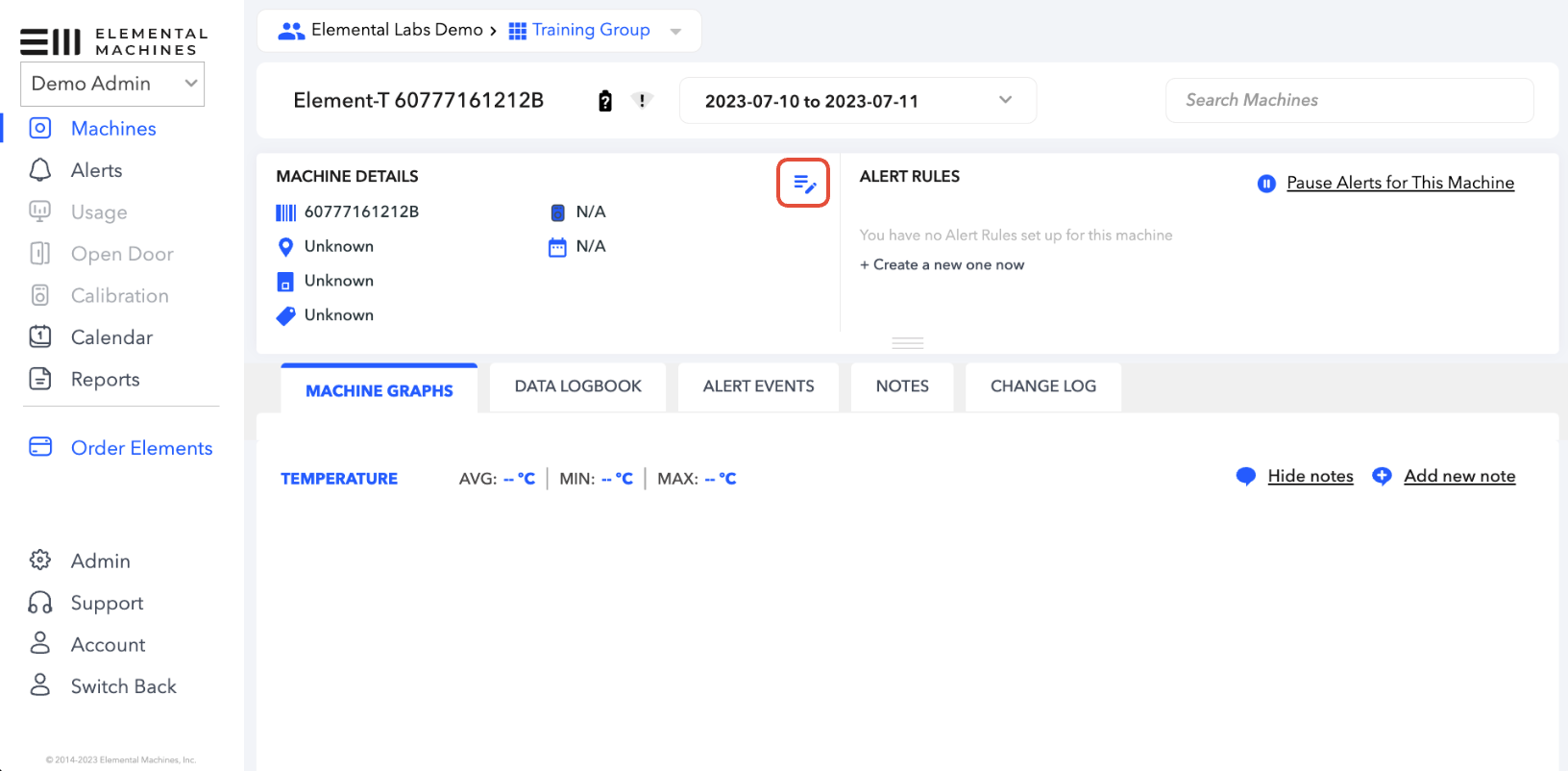Open the date range dropdown
The width and height of the screenshot is (1568, 771).
point(858,101)
